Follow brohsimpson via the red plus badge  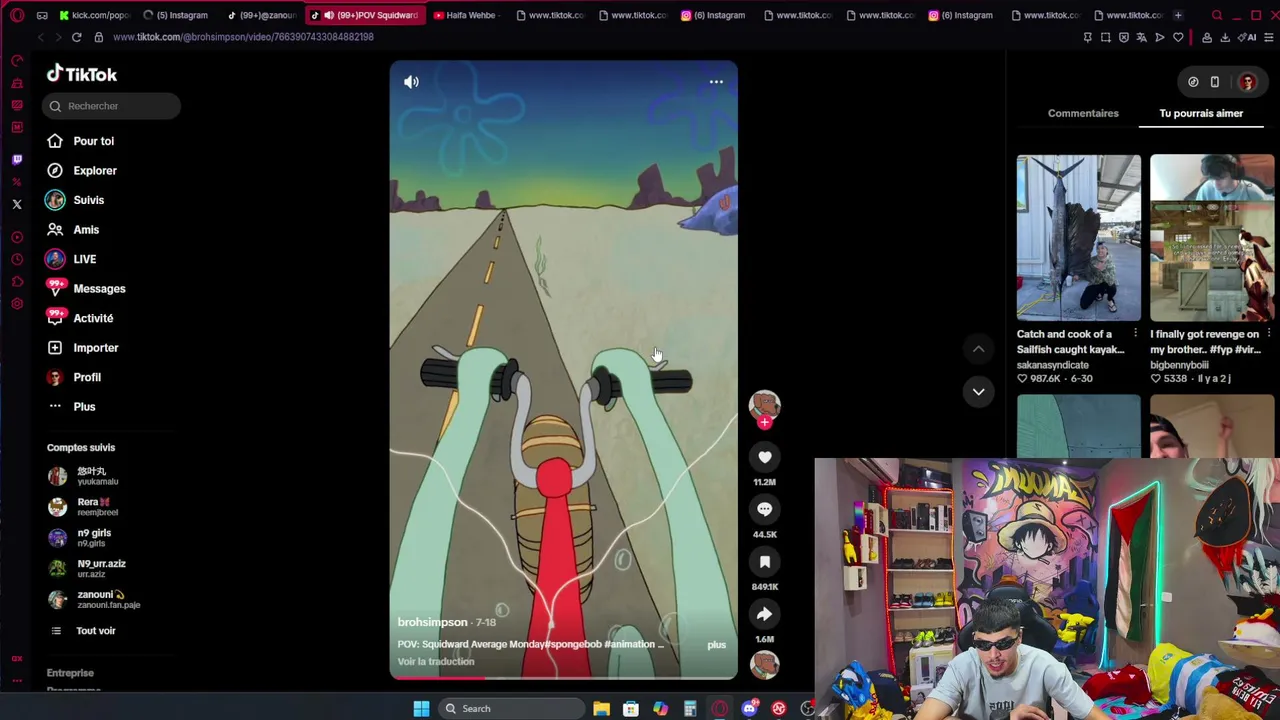click(x=765, y=422)
